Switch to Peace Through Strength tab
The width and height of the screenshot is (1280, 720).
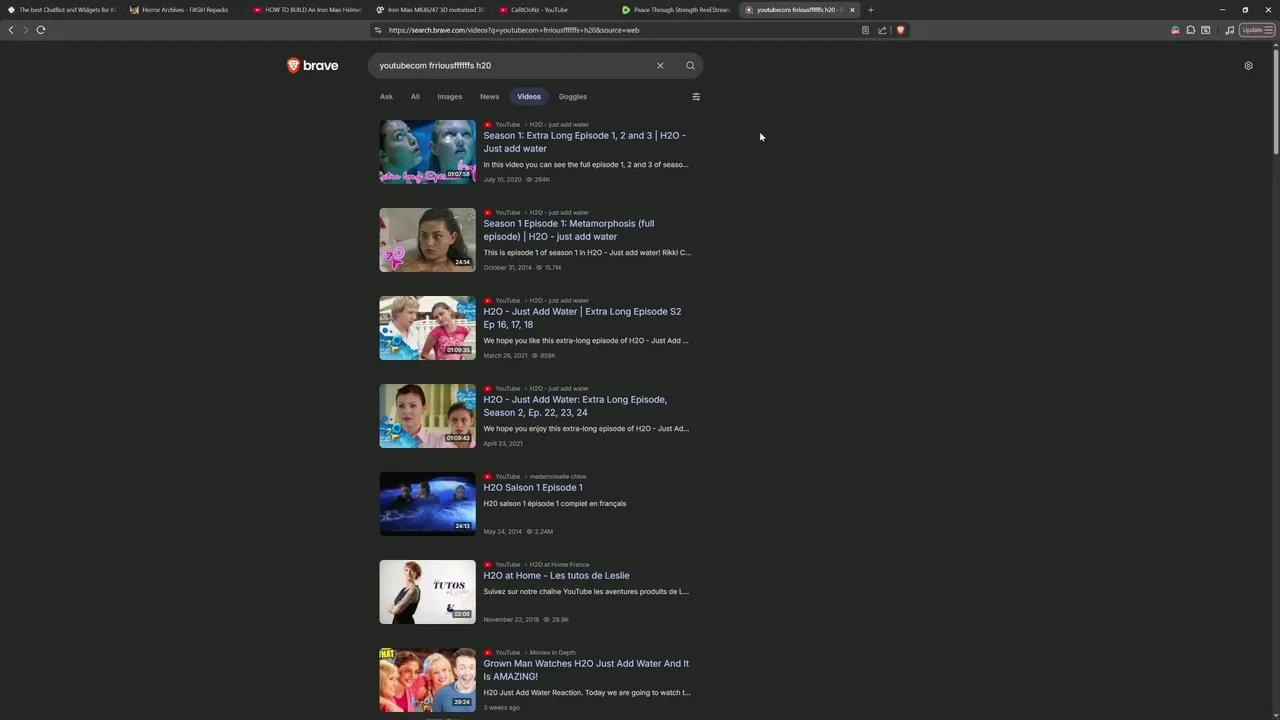click(x=676, y=10)
